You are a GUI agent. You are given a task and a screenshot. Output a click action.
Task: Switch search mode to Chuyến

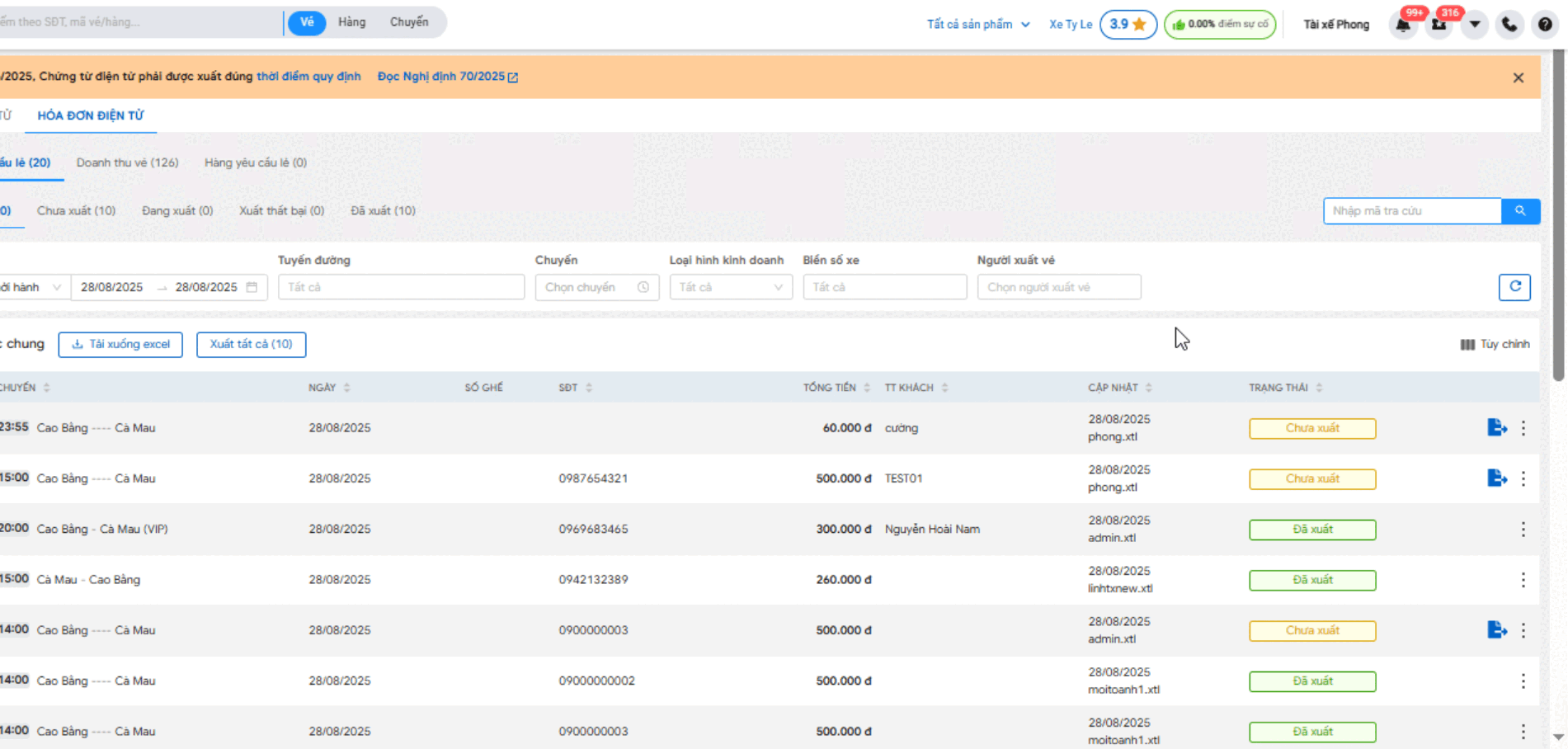409,22
